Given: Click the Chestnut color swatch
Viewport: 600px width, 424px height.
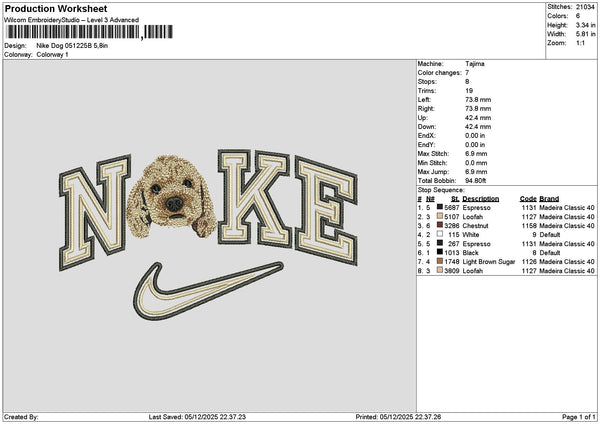Looking at the screenshot, I should click(x=440, y=225).
